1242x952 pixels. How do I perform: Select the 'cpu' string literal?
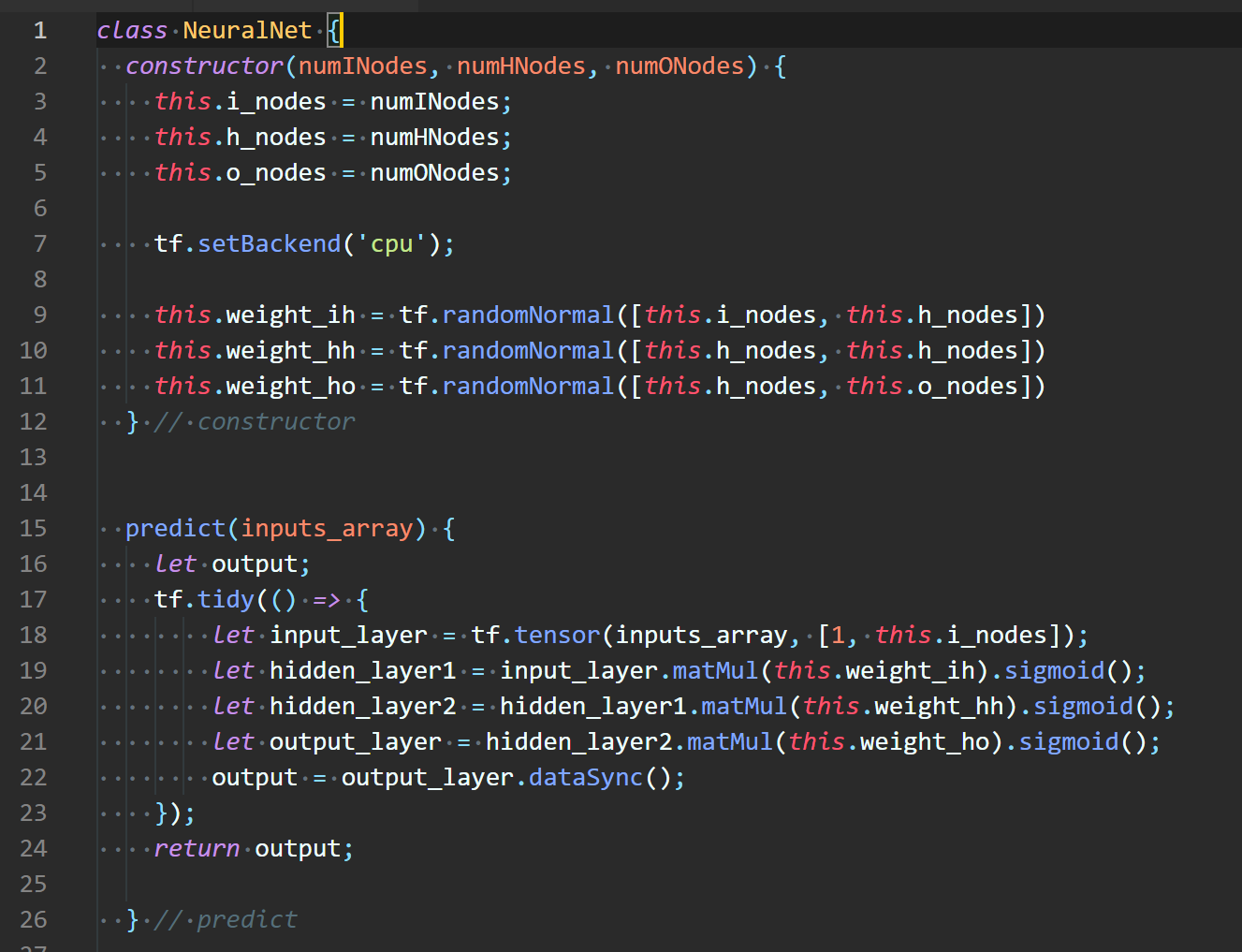(392, 243)
